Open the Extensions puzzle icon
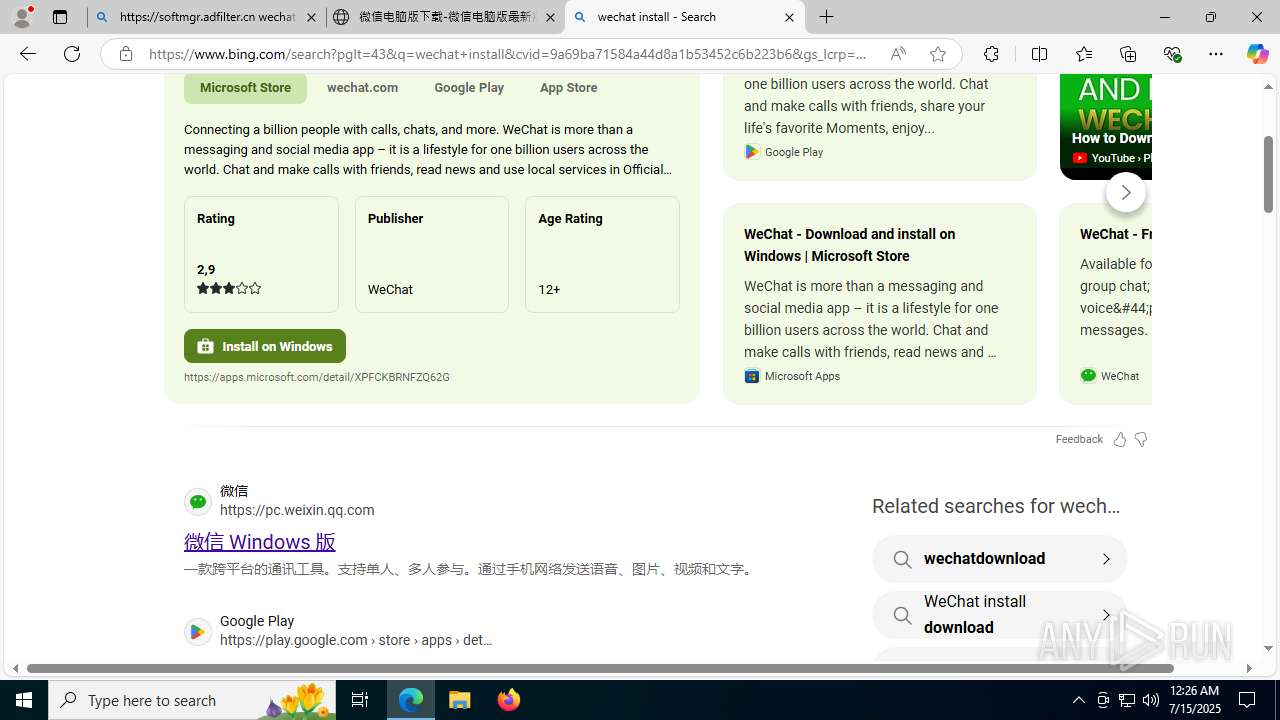 (991, 54)
